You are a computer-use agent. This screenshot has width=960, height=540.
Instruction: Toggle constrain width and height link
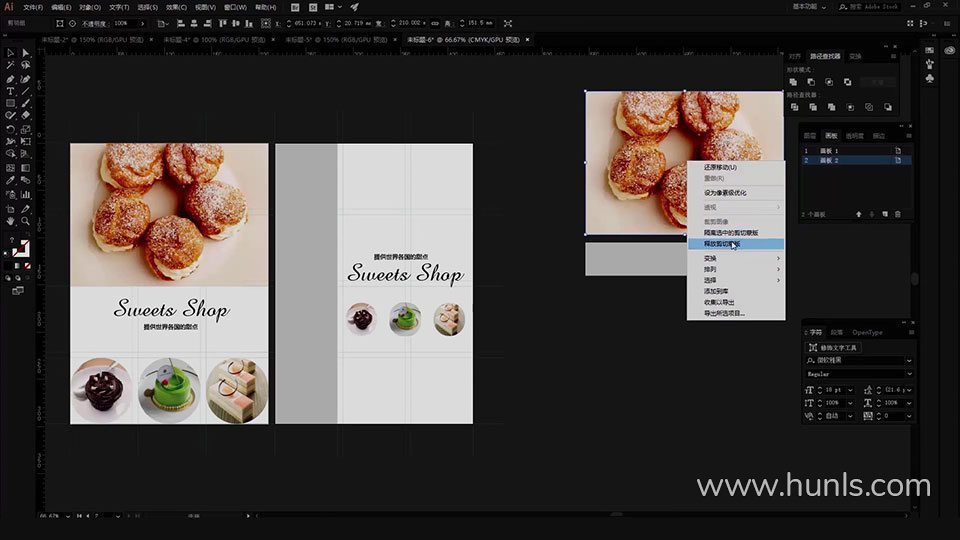435,23
